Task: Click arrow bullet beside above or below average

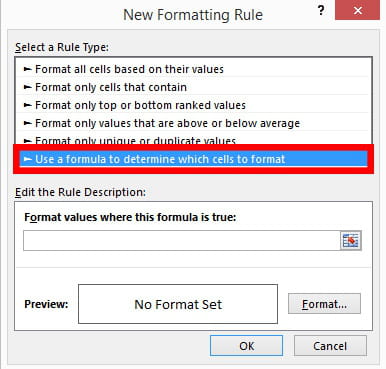Action: [28, 123]
